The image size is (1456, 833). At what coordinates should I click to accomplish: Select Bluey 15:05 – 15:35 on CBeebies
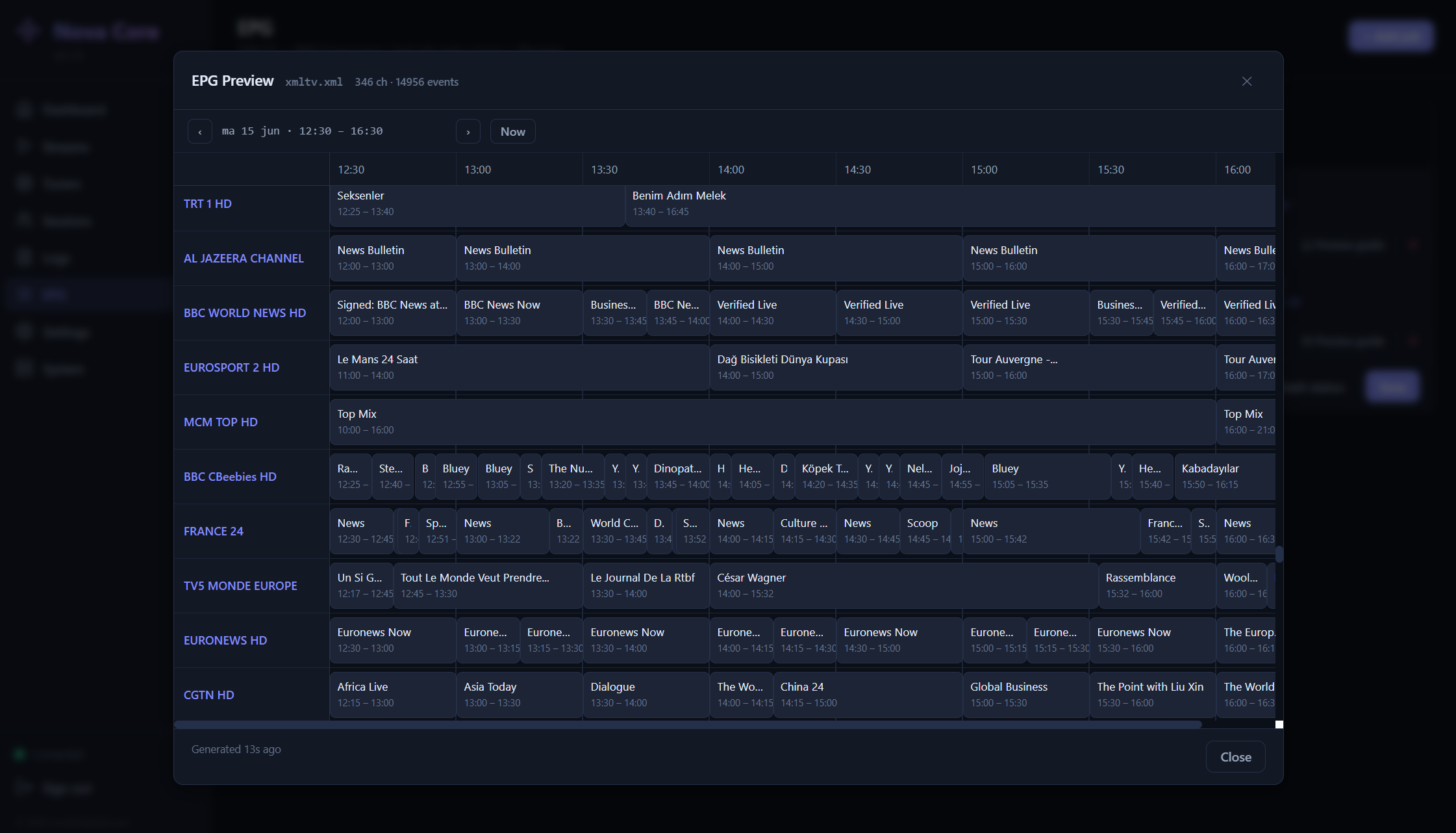click(1047, 476)
